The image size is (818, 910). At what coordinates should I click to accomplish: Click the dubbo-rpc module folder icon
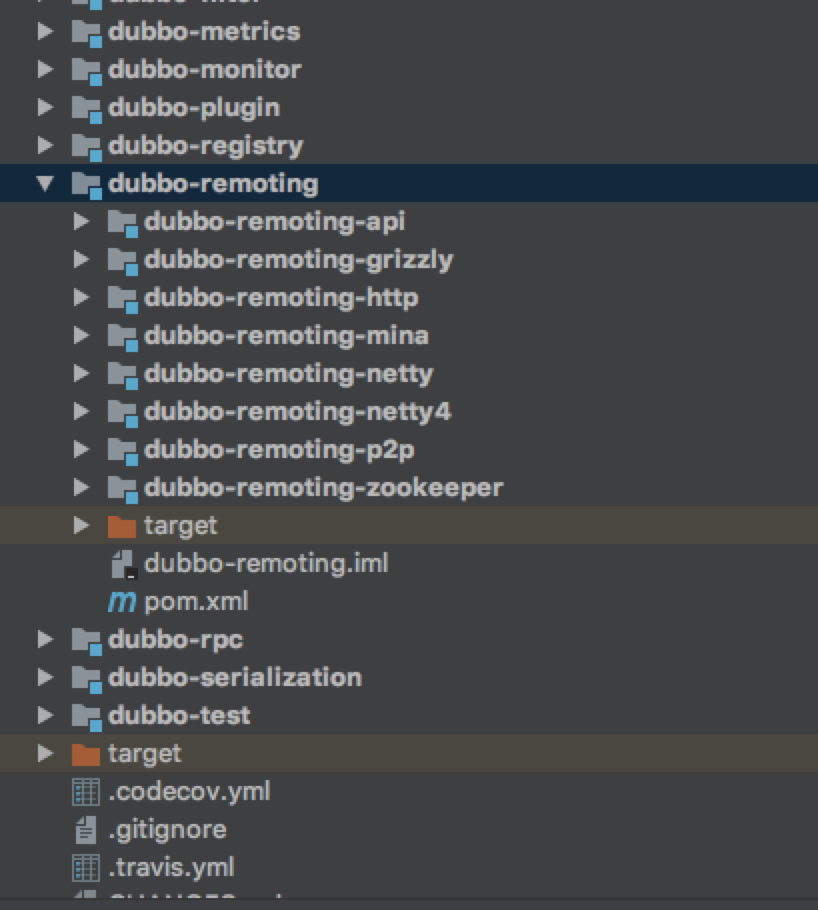87,640
